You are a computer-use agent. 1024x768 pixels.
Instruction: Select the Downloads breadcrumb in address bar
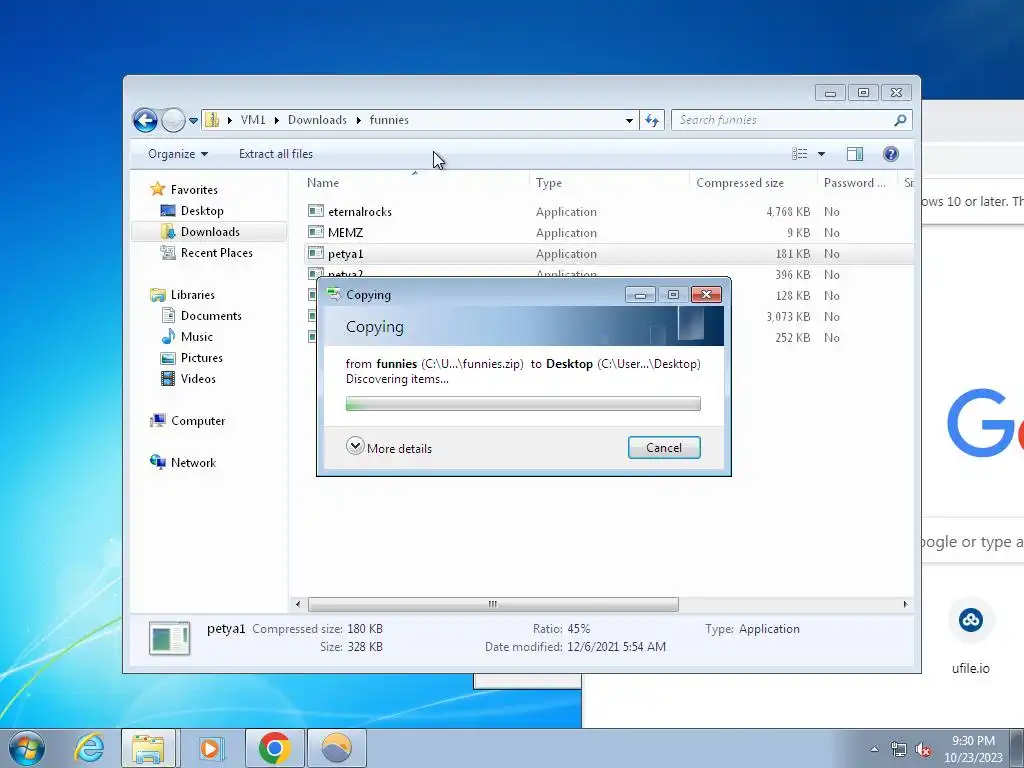click(317, 120)
